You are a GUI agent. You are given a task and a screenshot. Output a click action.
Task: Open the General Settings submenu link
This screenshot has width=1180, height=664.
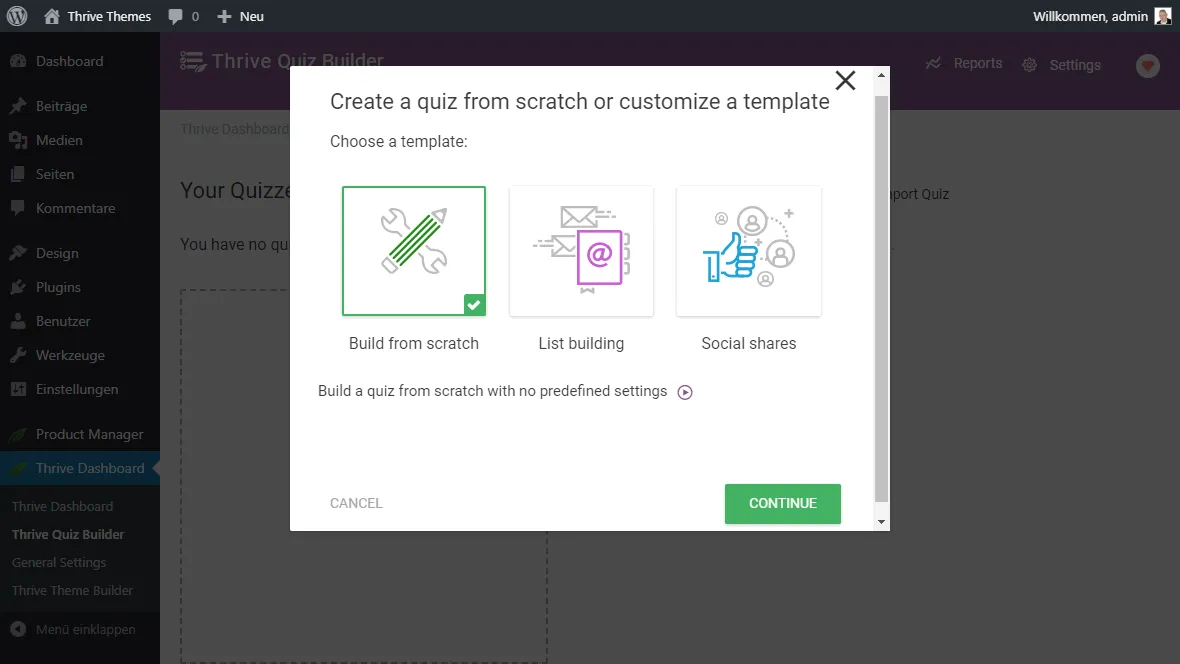(x=59, y=562)
